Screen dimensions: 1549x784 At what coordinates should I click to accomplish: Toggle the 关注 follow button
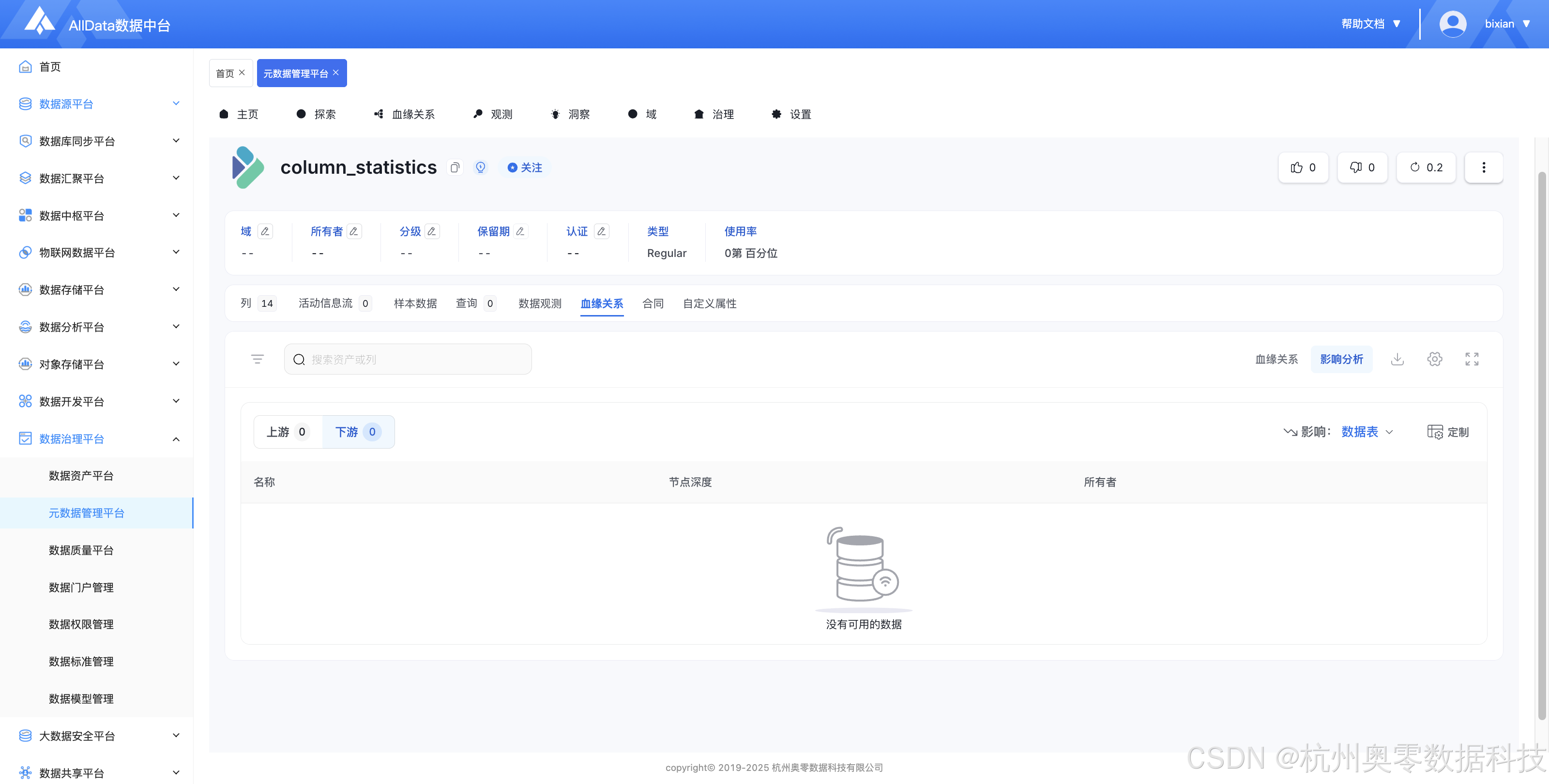point(525,168)
